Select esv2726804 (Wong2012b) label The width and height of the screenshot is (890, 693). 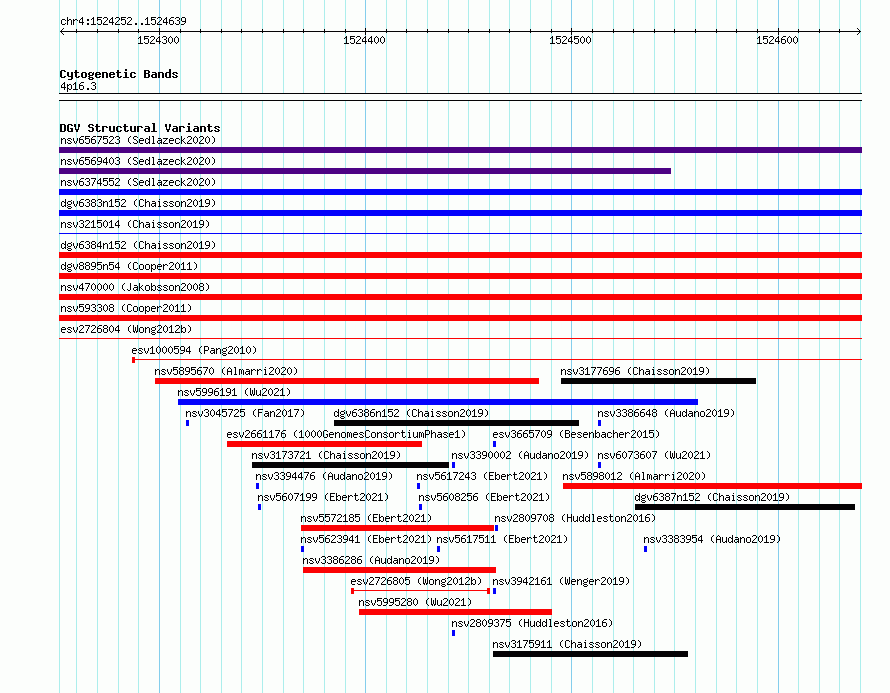click(126, 329)
